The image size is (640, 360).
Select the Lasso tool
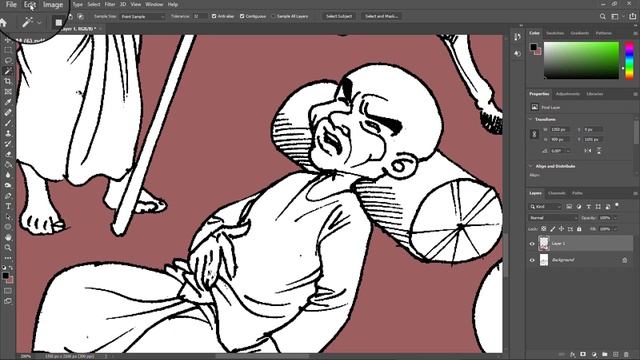8,60
